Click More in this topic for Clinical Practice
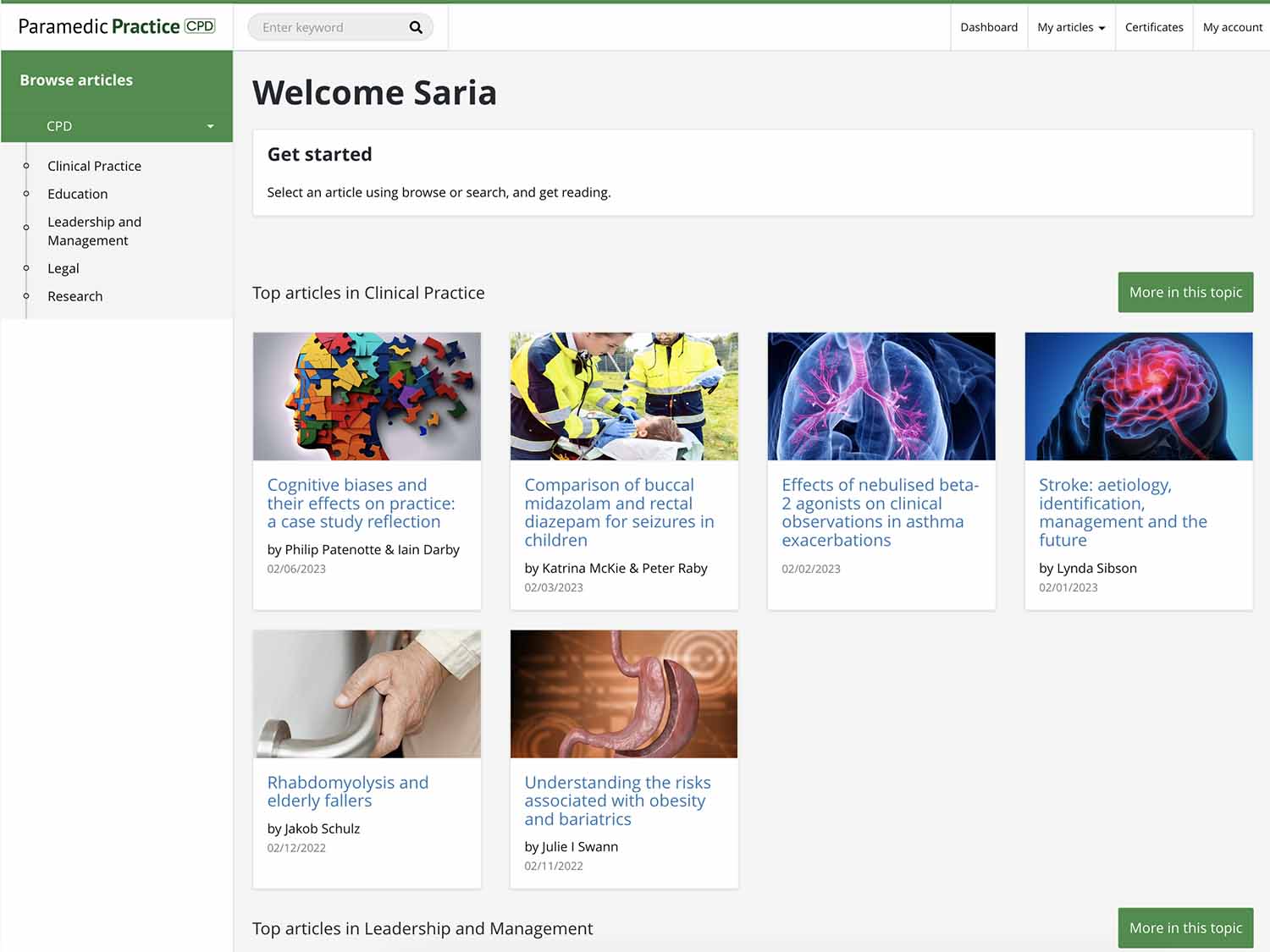 1184,292
